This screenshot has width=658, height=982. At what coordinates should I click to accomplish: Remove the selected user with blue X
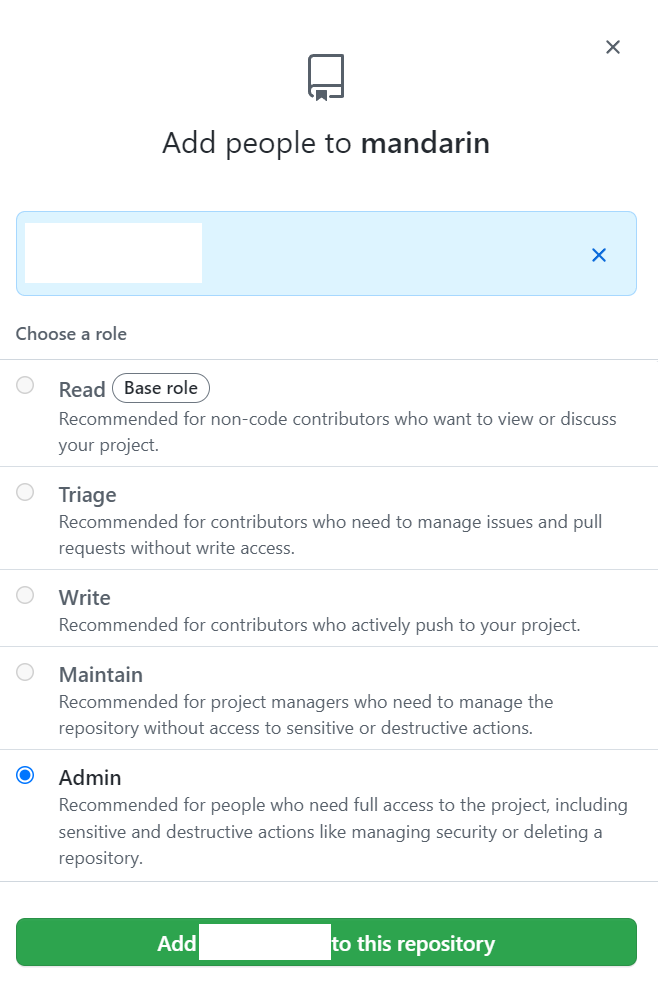(x=599, y=255)
